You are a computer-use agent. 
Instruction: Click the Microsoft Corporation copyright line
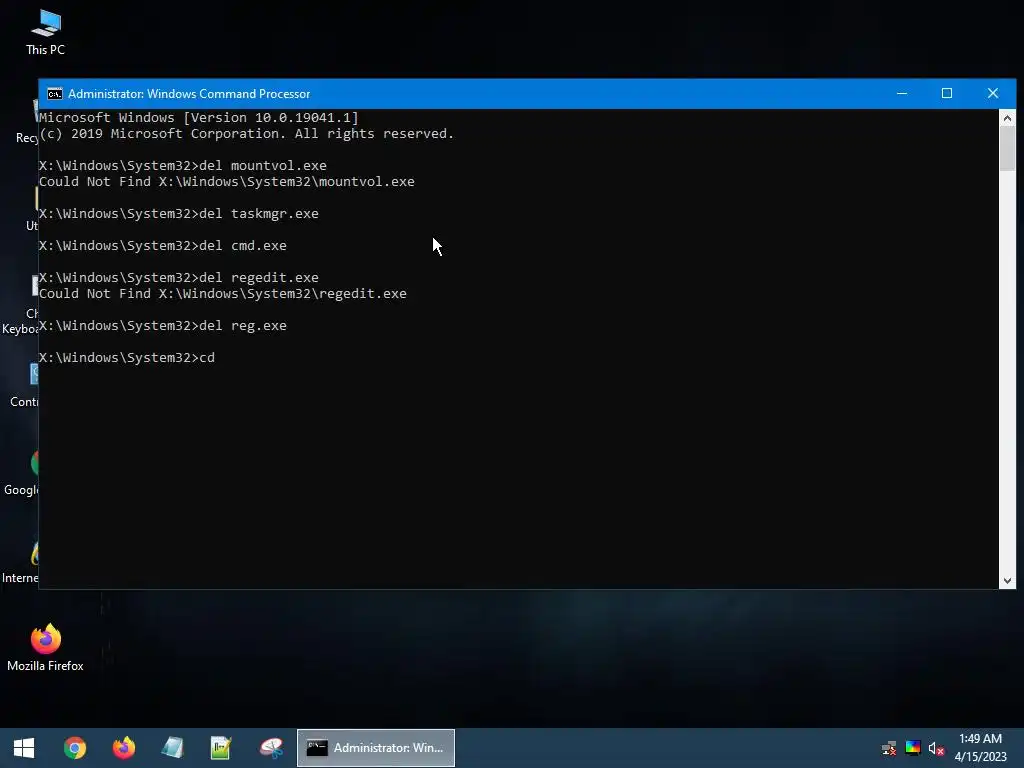click(246, 134)
